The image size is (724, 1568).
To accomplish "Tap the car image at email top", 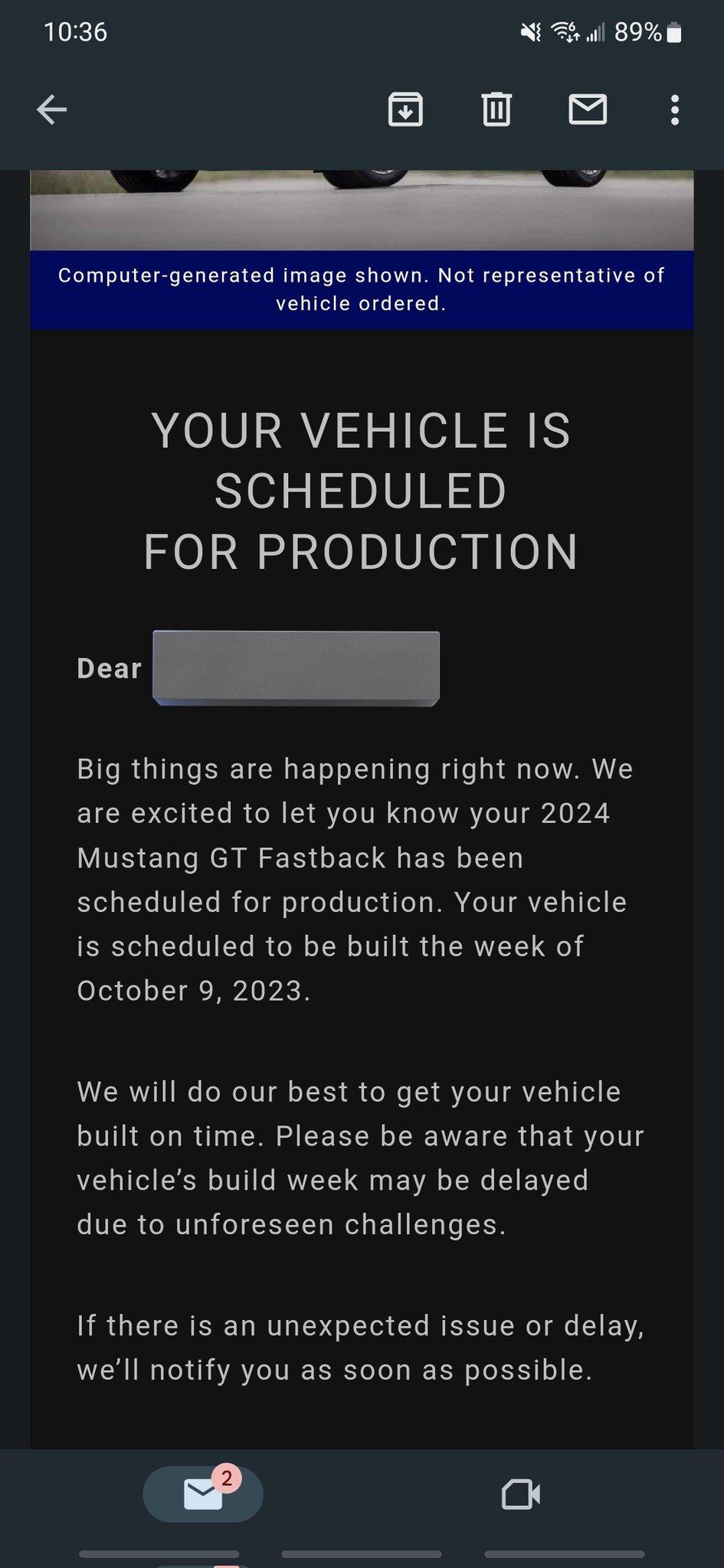I will 362,210.
